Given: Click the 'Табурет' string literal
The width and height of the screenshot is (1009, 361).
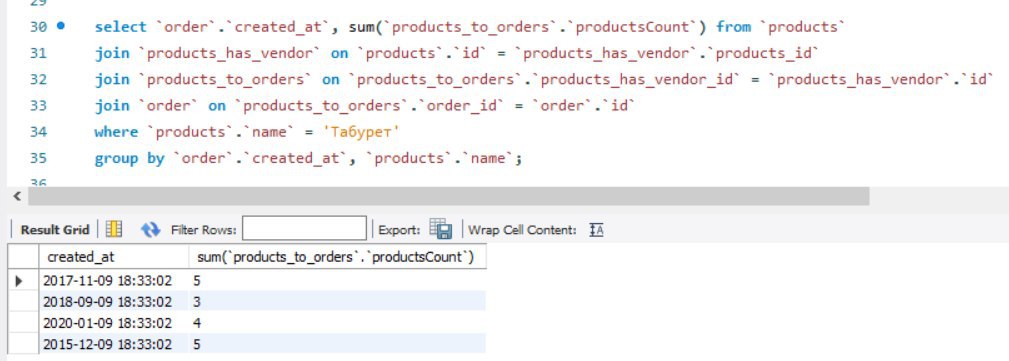Looking at the screenshot, I should pos(361,132).
